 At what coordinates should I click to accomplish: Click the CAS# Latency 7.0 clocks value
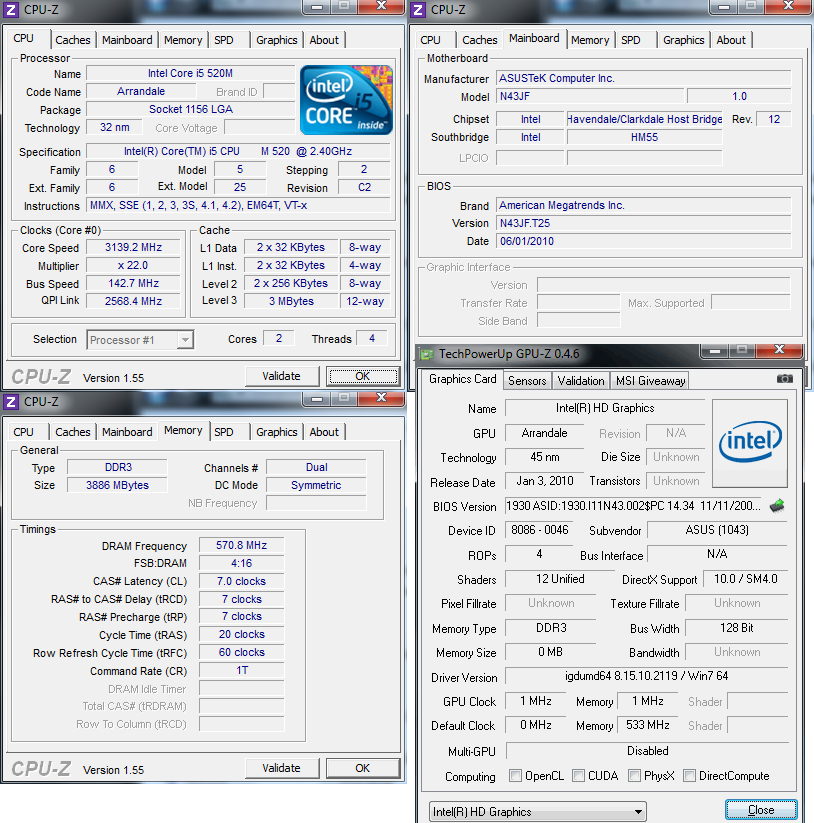tap(241, 582)
